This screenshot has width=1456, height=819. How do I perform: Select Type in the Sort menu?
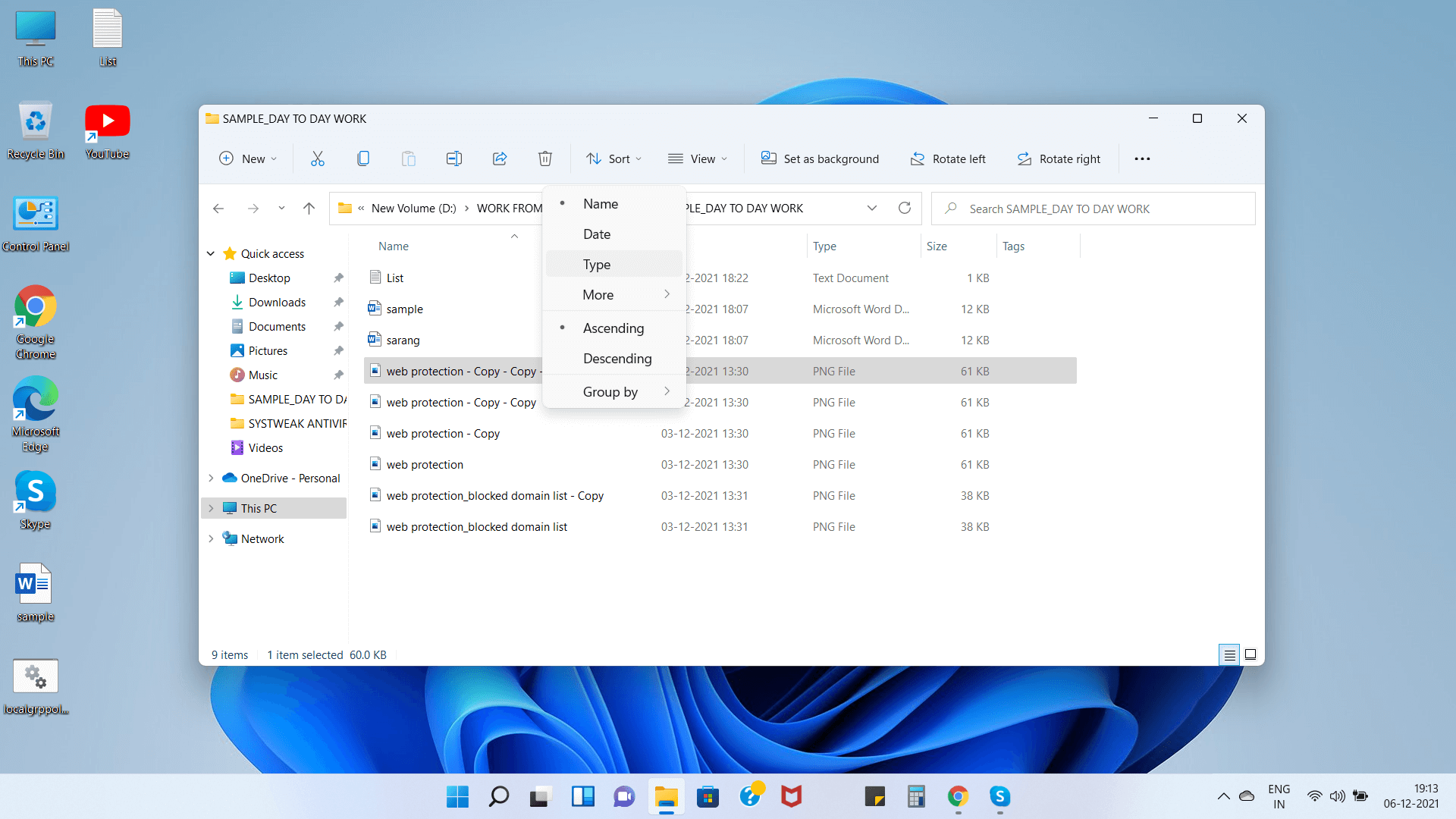(597, 264)
